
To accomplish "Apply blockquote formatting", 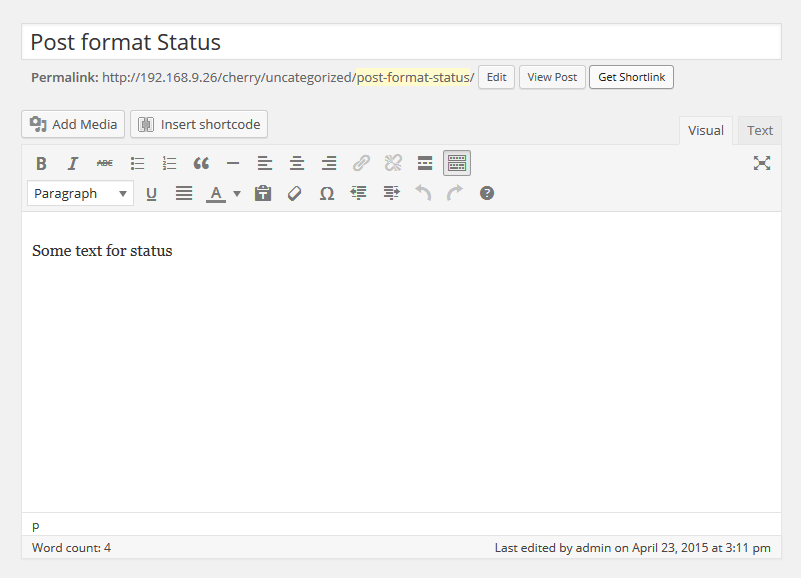I will point(201,162).
